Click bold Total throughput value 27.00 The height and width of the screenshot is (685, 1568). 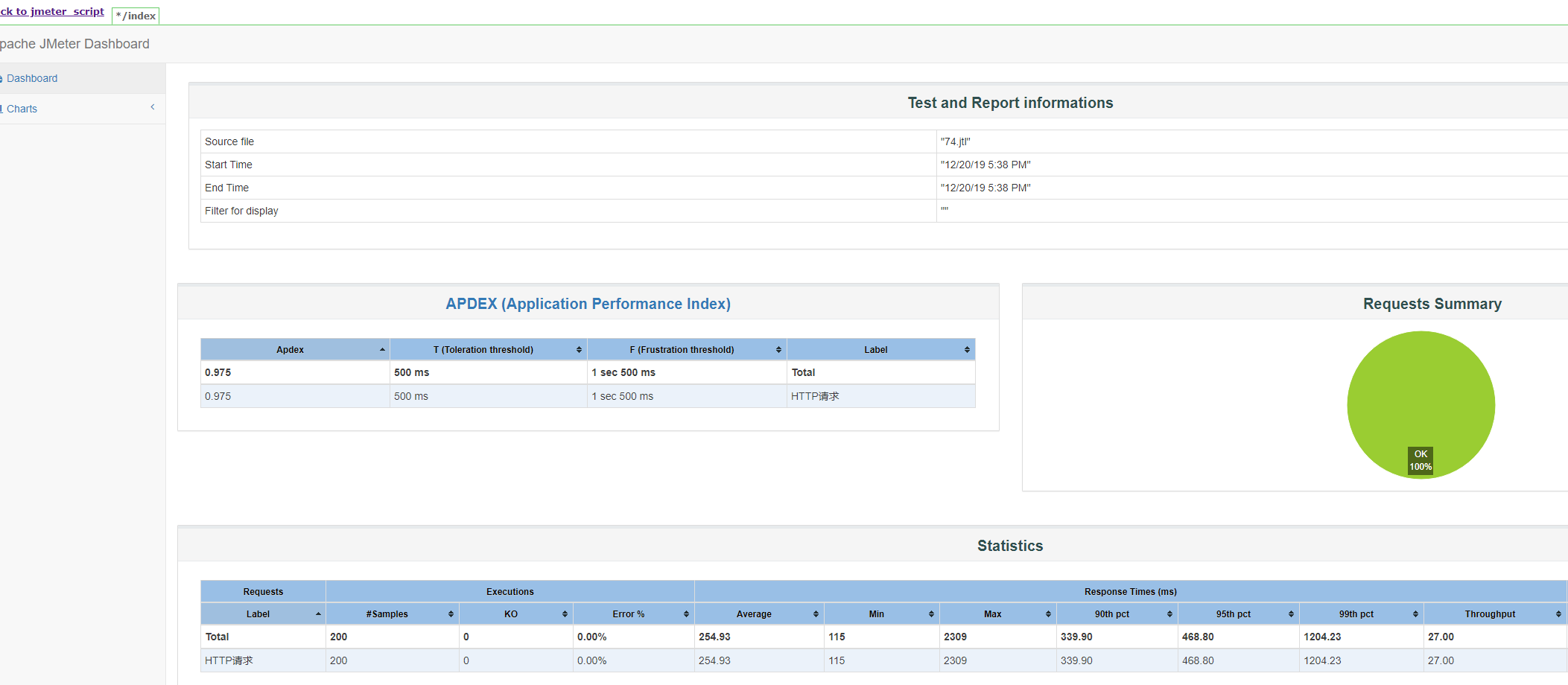[1441, 637]
